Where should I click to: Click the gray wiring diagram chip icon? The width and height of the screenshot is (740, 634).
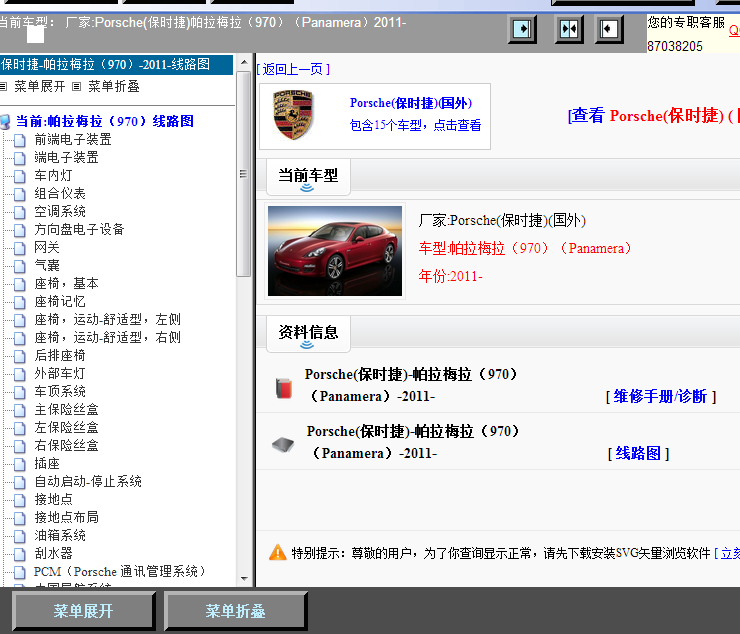tap(283, 444)
